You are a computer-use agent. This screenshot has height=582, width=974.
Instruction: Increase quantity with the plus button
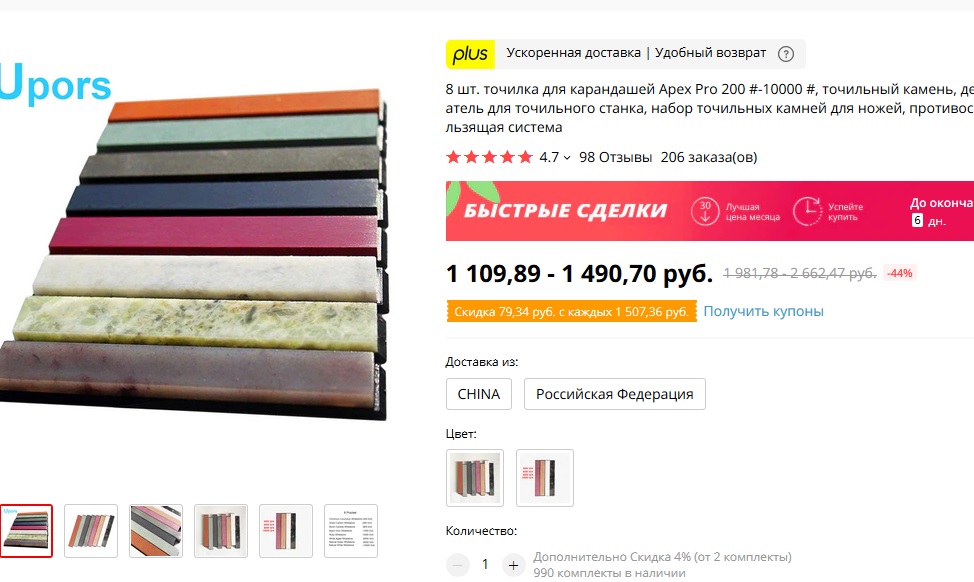coord(513,565)
